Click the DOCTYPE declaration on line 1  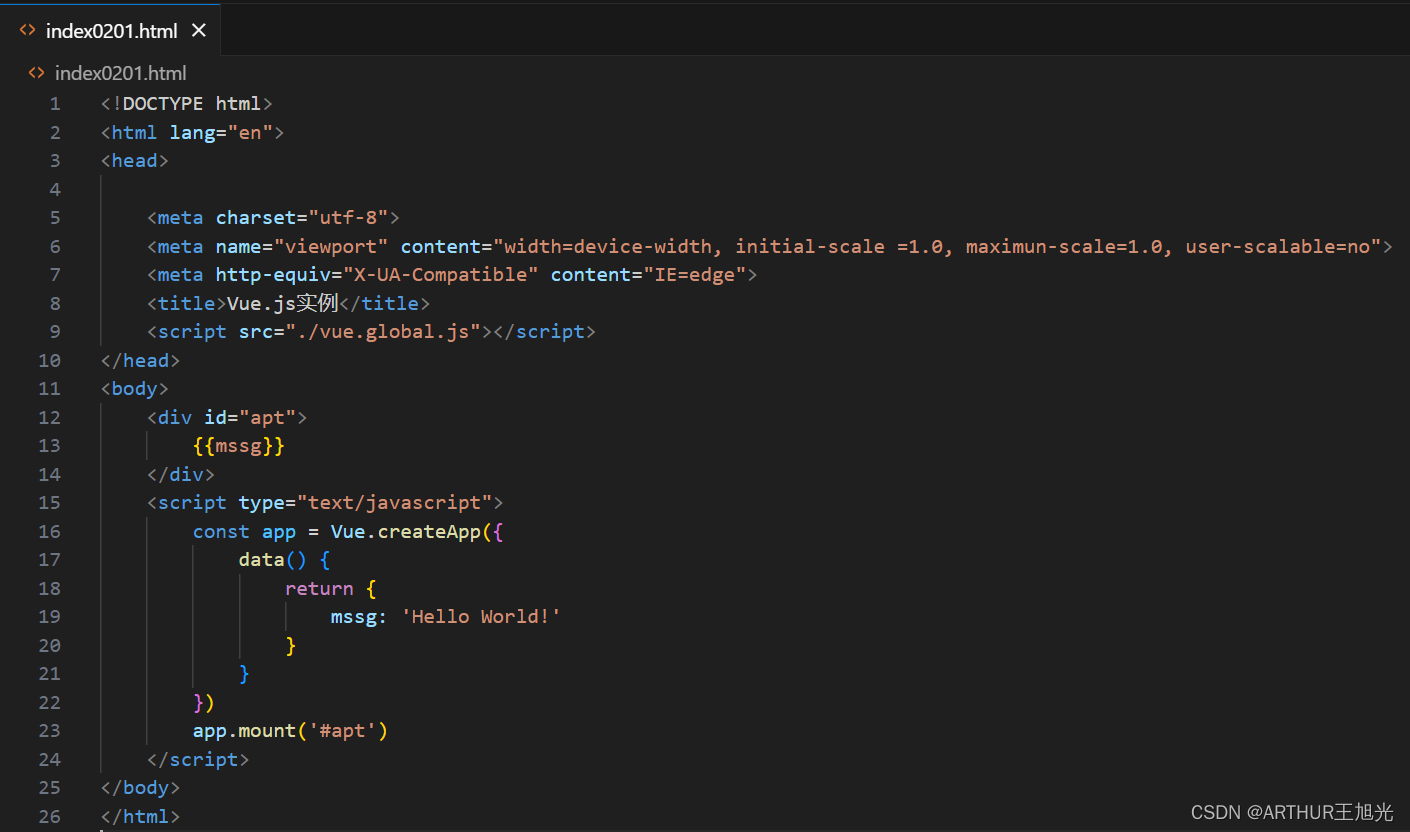[x=186, y=103]
